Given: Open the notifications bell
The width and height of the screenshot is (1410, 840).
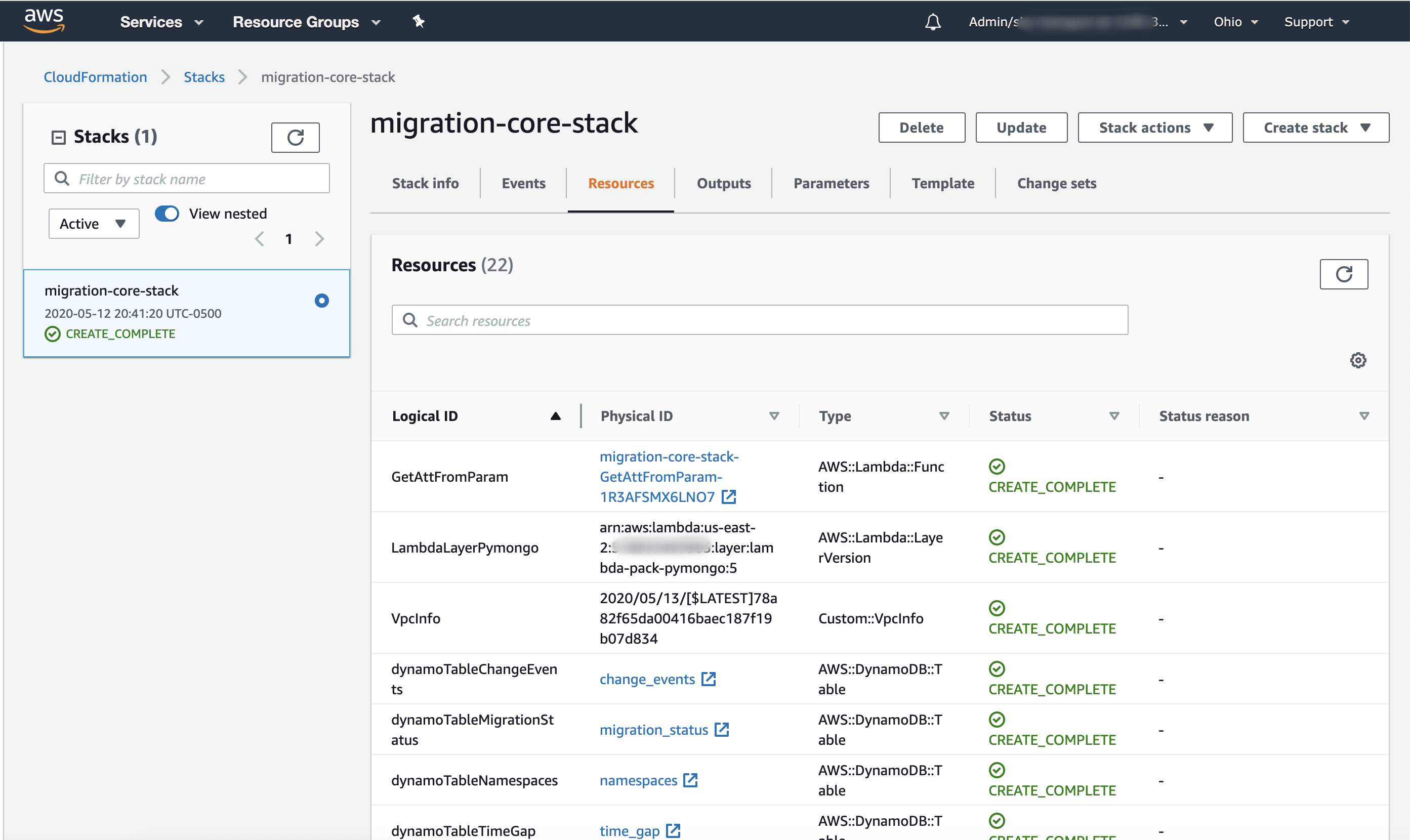Looking at the screenshot, I should point(933,22).
